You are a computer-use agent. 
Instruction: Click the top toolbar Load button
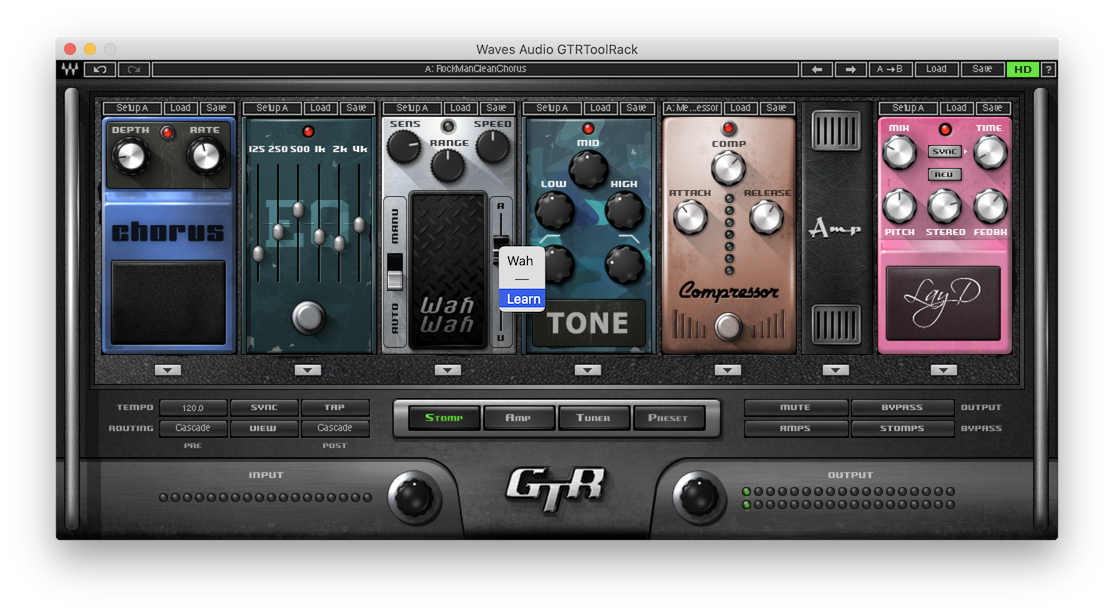(936, 69)
